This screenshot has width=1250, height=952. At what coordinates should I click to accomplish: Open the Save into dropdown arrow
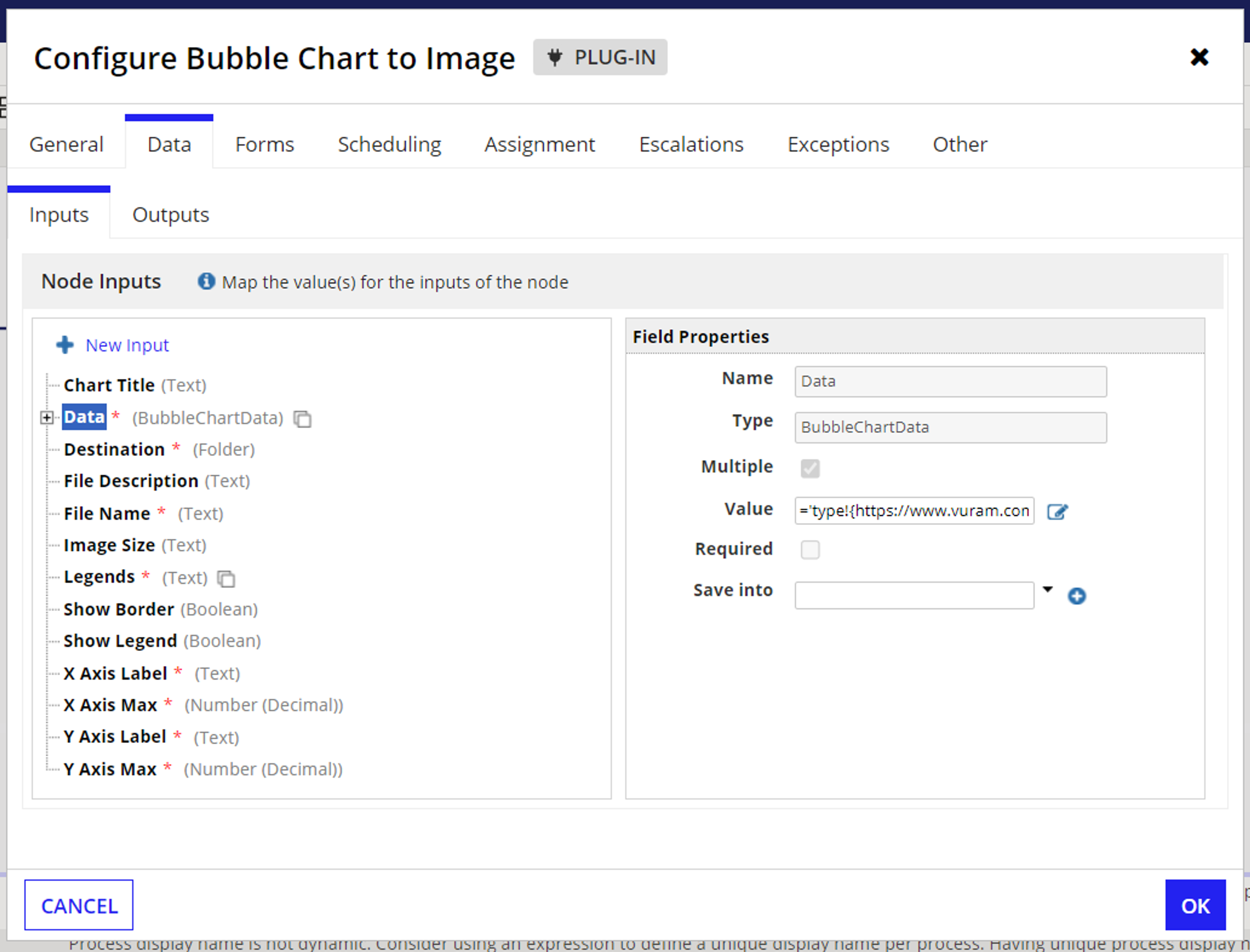(1048, 589)
